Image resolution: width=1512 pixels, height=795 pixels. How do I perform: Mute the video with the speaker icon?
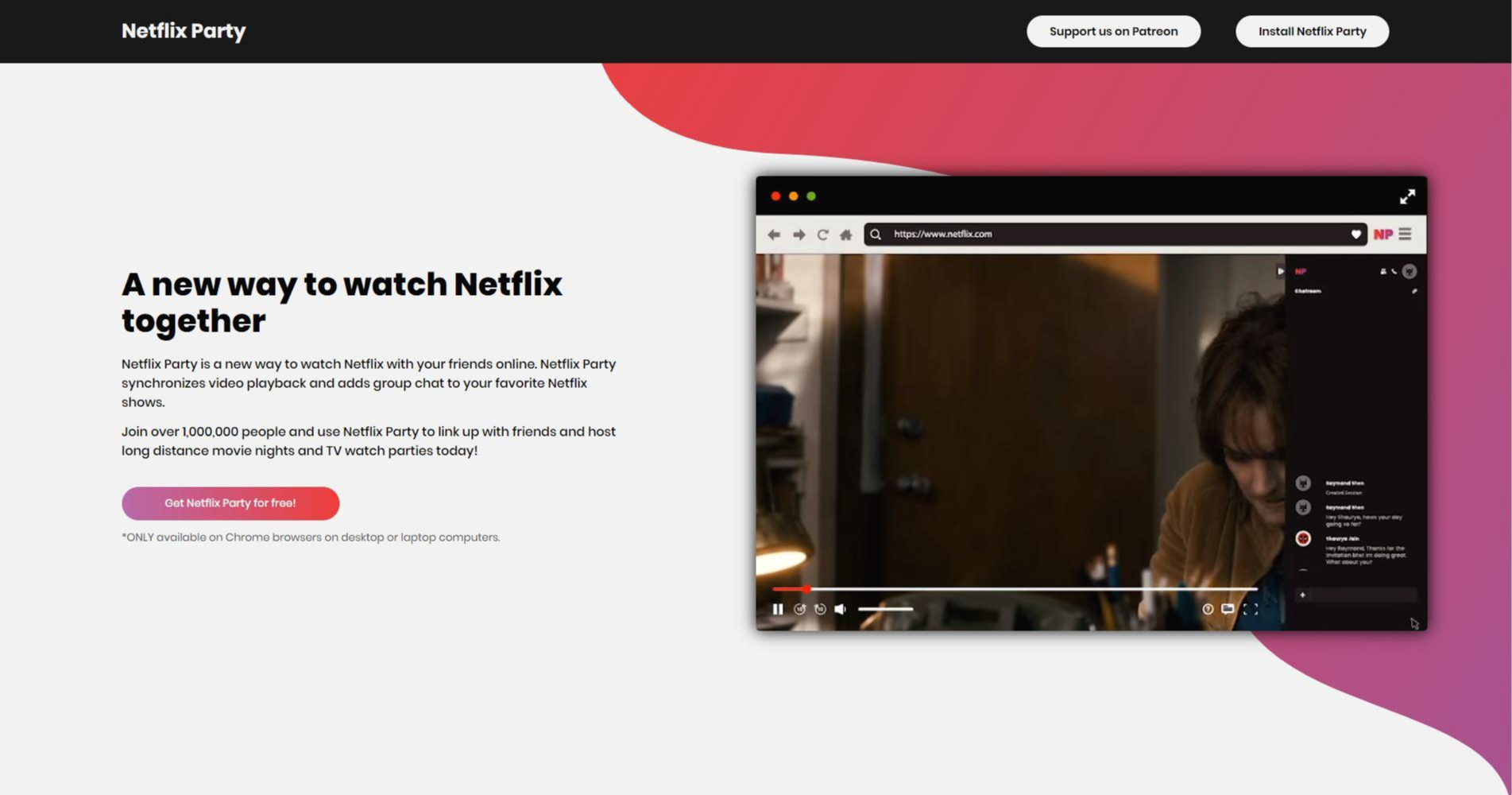841,609
